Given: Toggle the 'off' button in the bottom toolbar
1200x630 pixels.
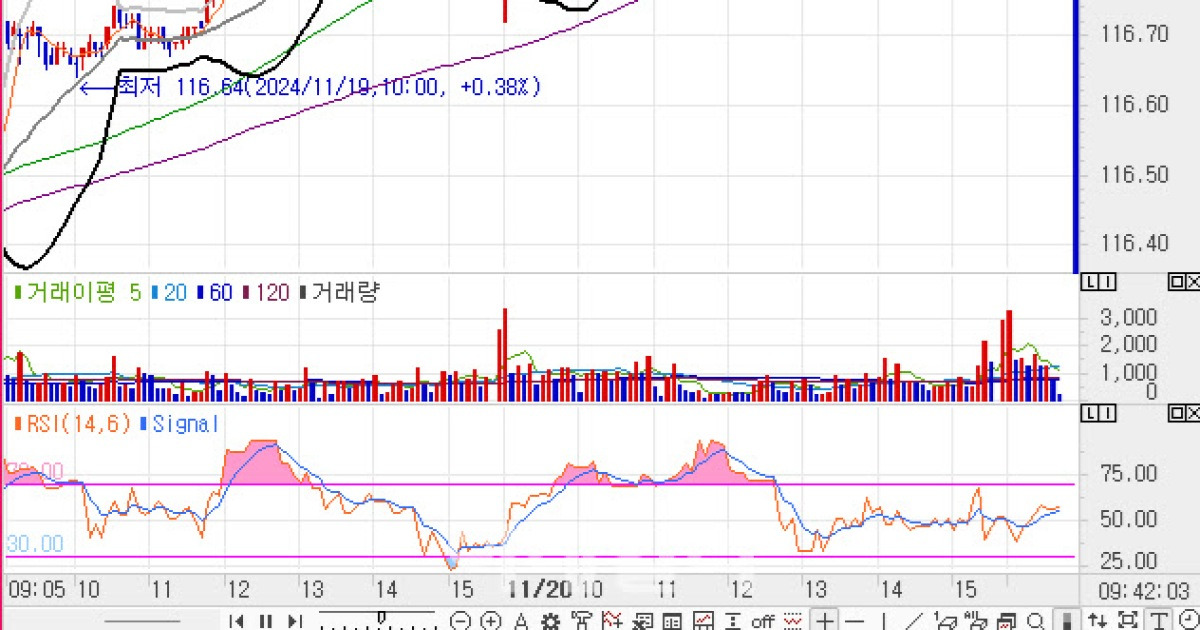Looking at the screenshot, I should (x=762, y=620).
